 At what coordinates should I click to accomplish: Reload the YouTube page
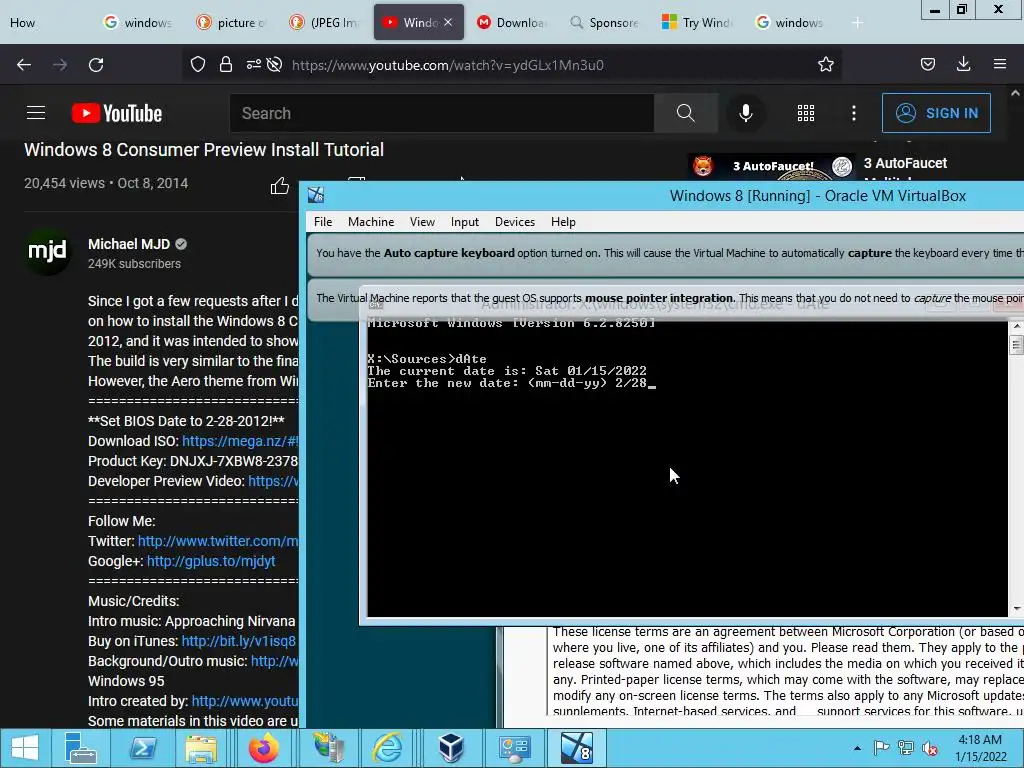coord(96,65)
